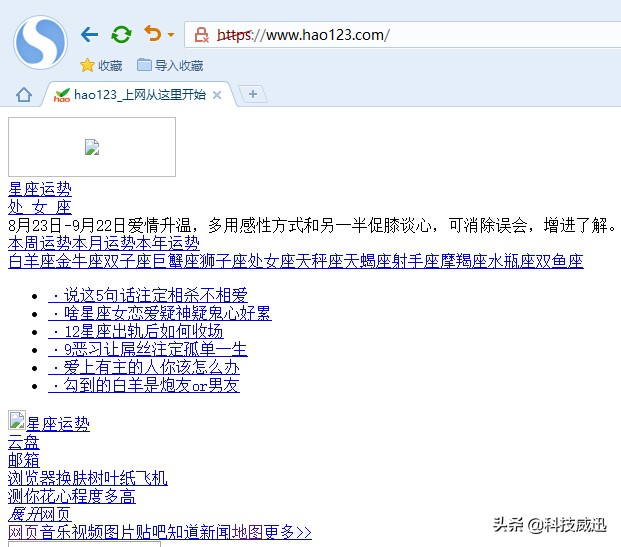Select 狮子座 zodiac link
Image resolution: width=621 pixels, height=547 pixels.
tap(223, 261)
